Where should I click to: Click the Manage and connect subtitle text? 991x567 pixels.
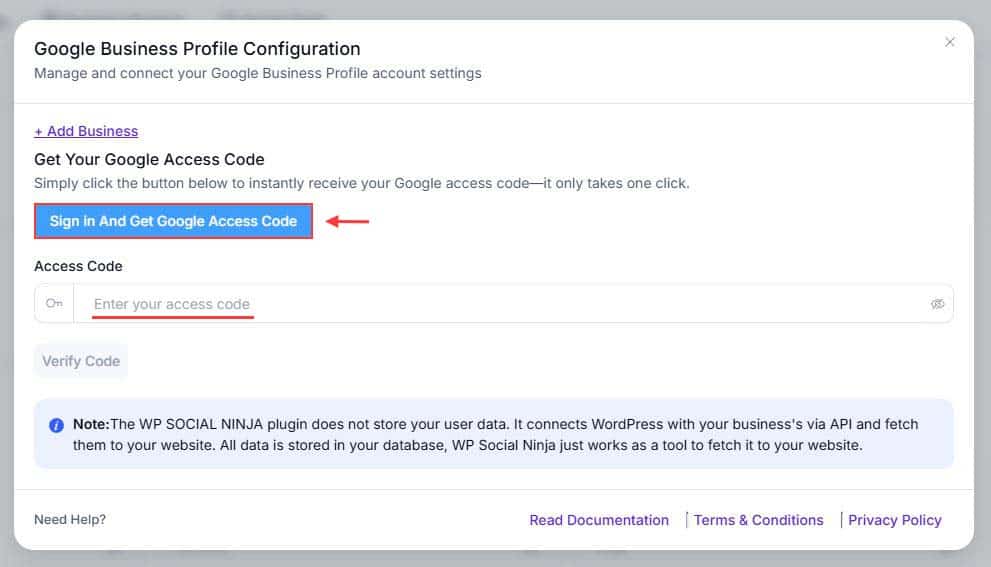(x=258, y=73)
